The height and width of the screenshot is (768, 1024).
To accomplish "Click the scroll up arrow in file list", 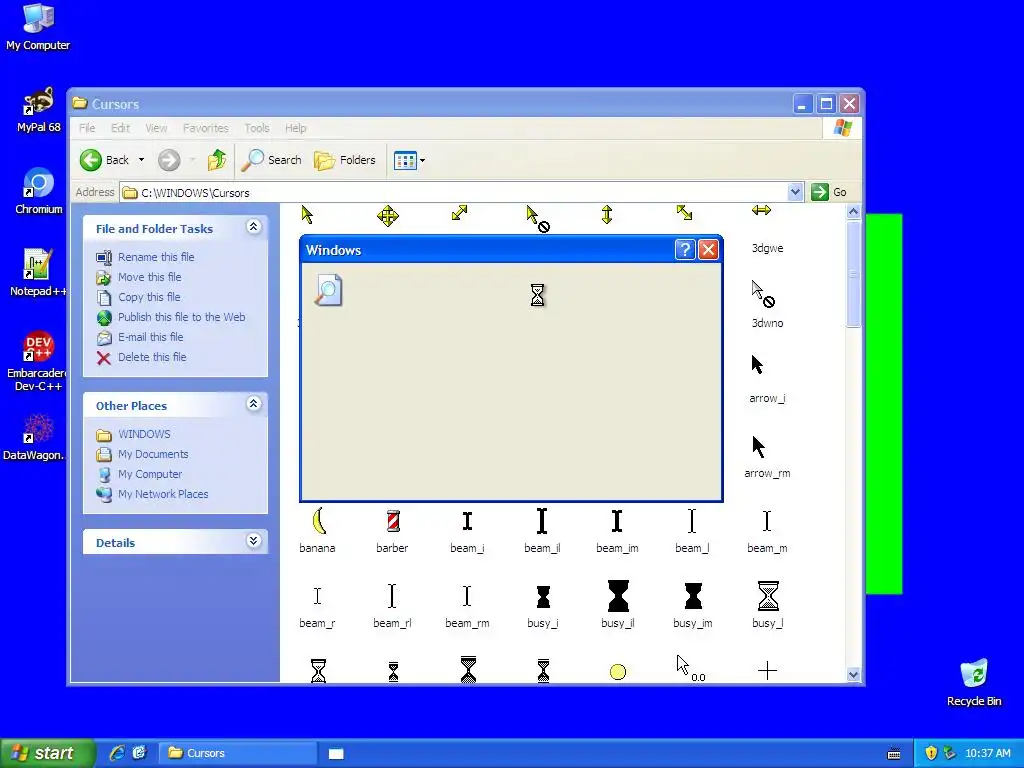I will click(x=854, y=212).
